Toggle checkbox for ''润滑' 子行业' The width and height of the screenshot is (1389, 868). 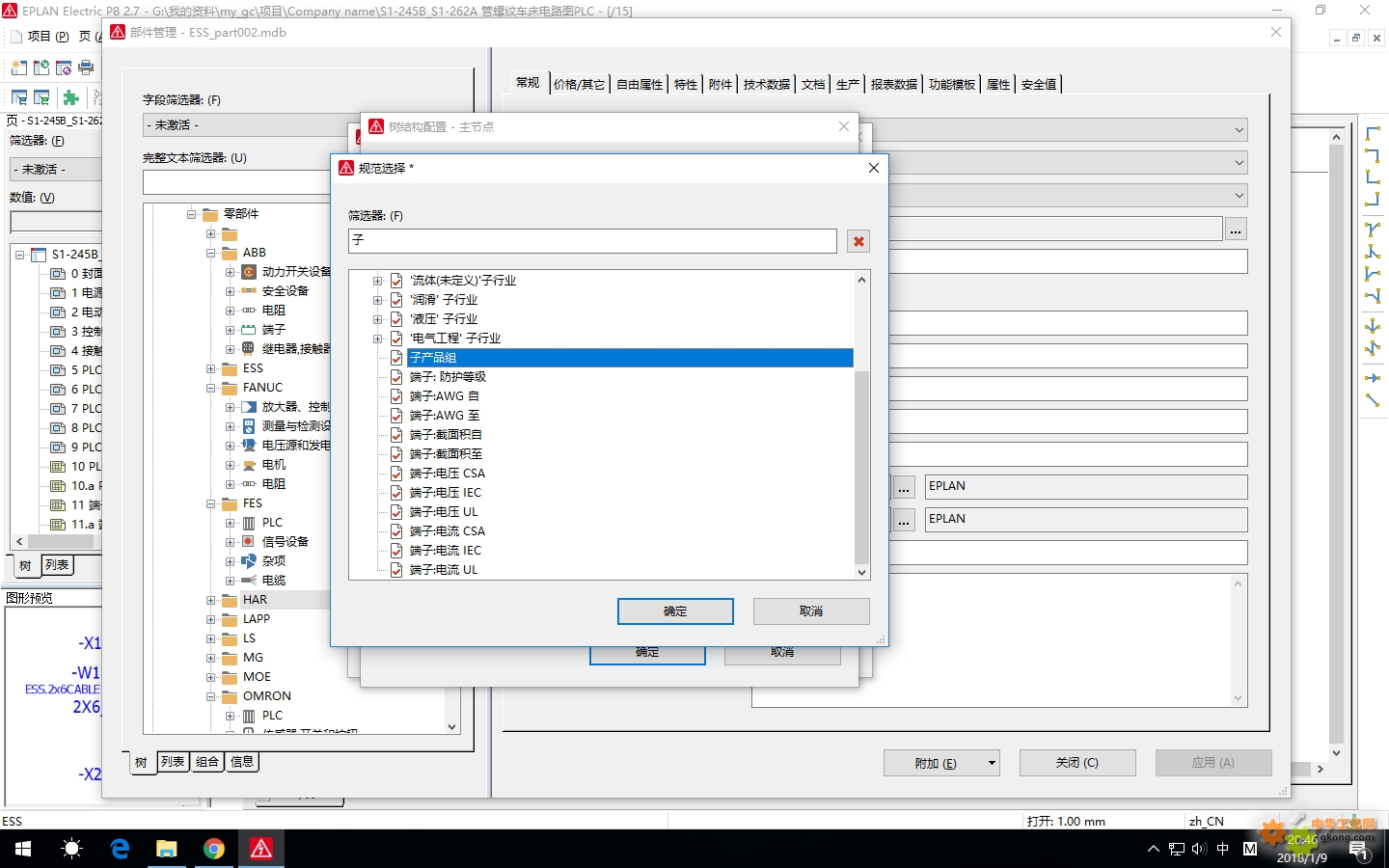coord(396,300)
